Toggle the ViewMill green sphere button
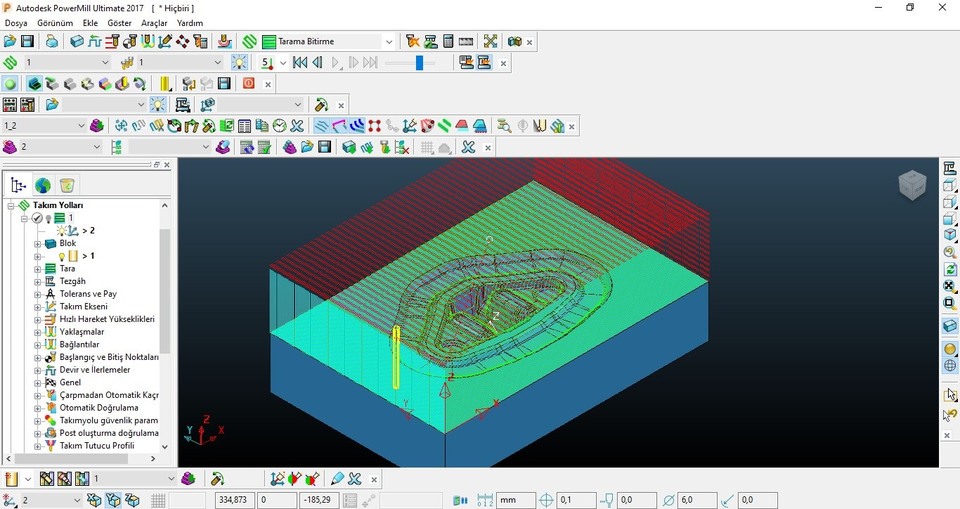Image resolution: width=960 pixels, height=509 pixels. (10, 83)
